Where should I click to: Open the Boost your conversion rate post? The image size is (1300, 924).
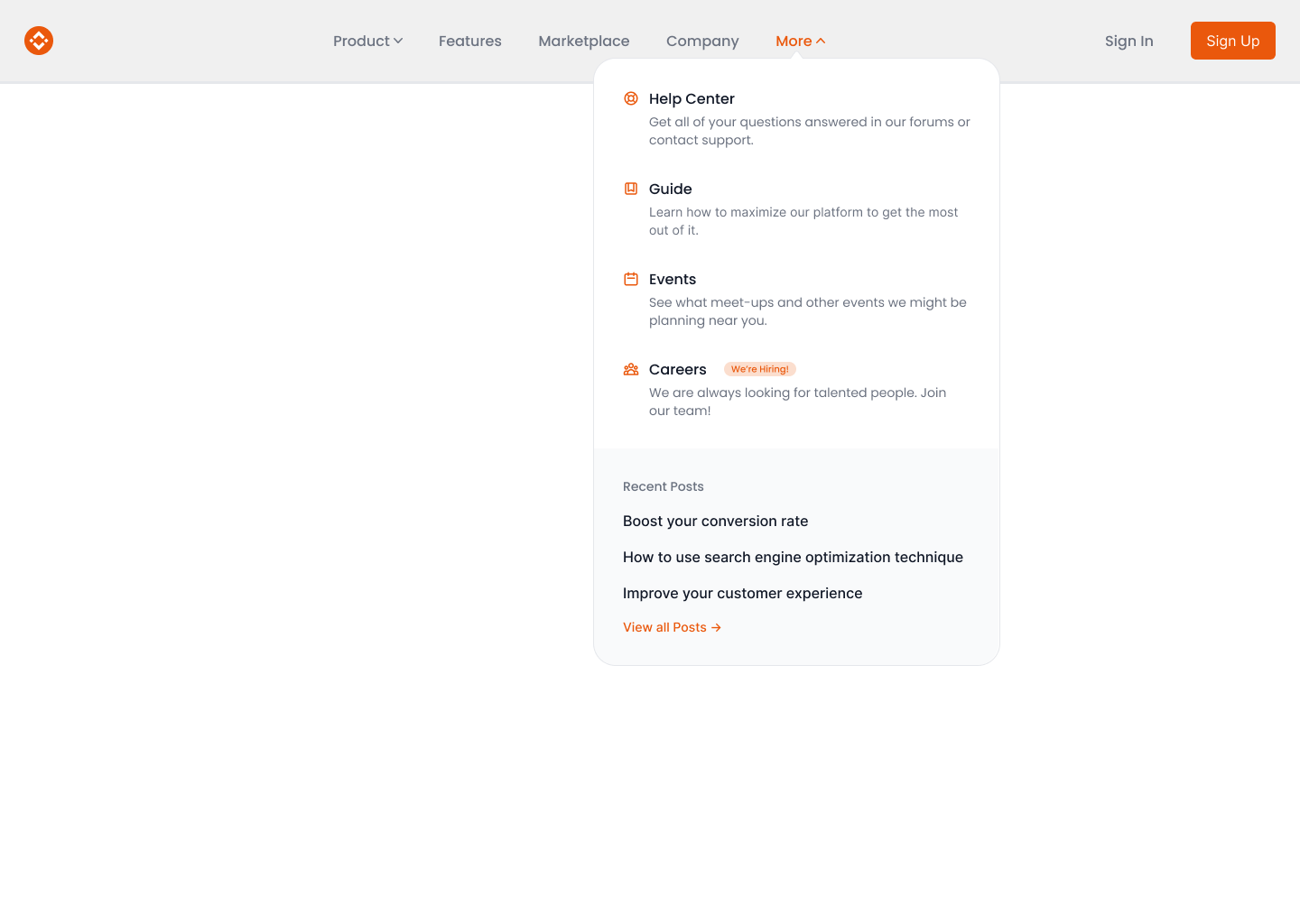coord(715,521)
